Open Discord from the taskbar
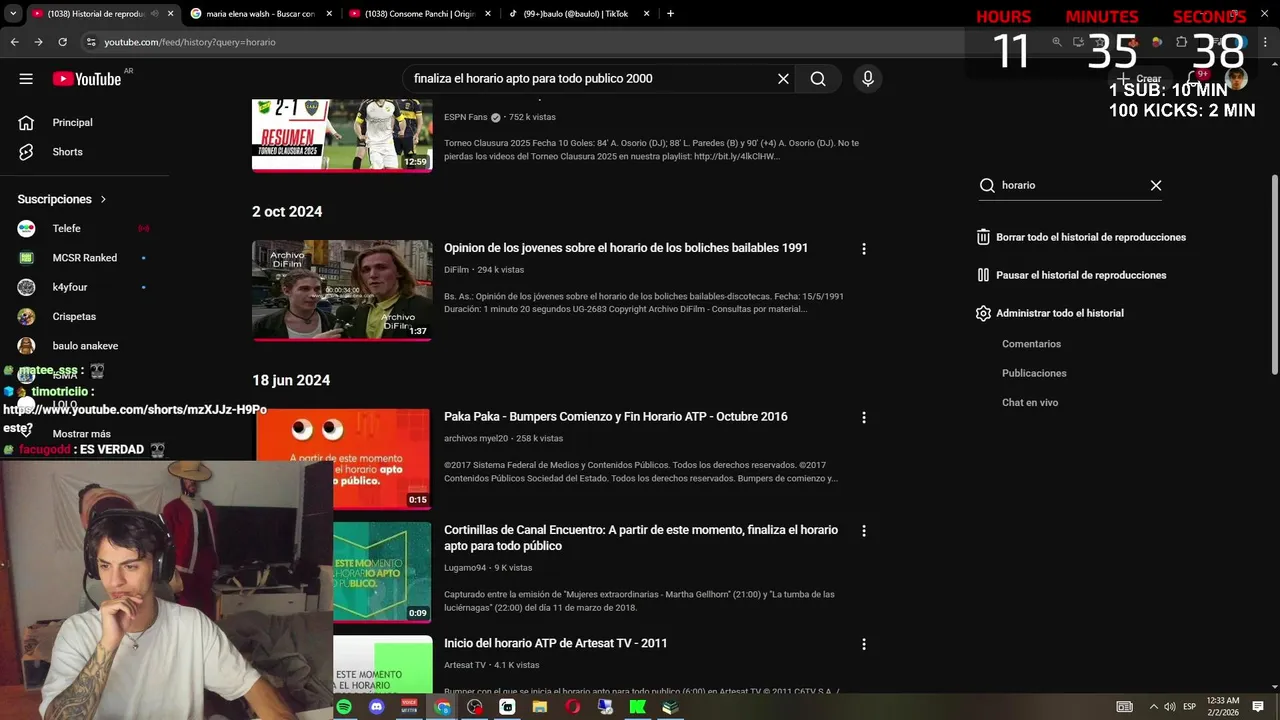 [377, 707]
